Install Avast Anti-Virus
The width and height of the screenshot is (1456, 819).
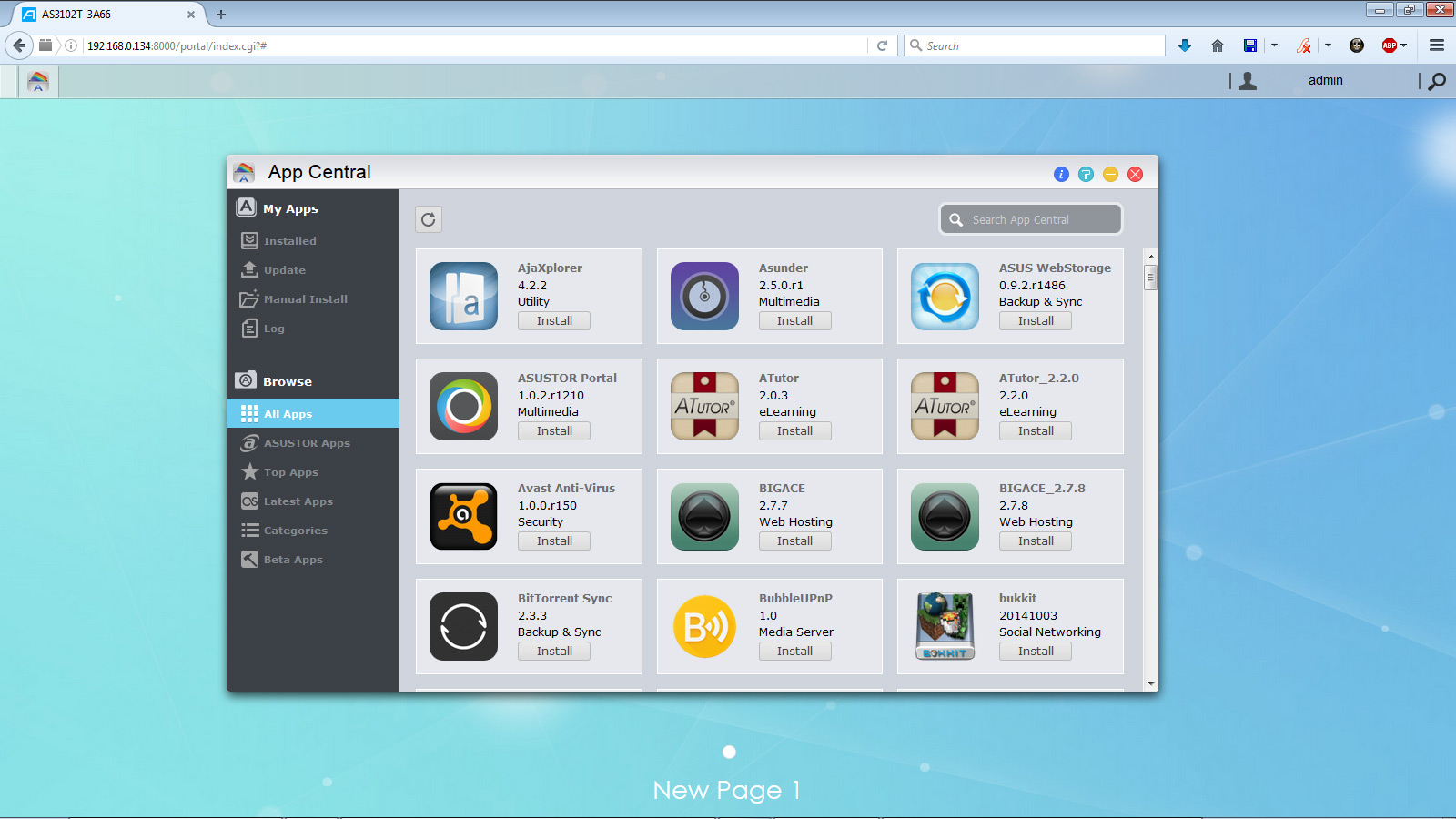(x=554, y=541)
